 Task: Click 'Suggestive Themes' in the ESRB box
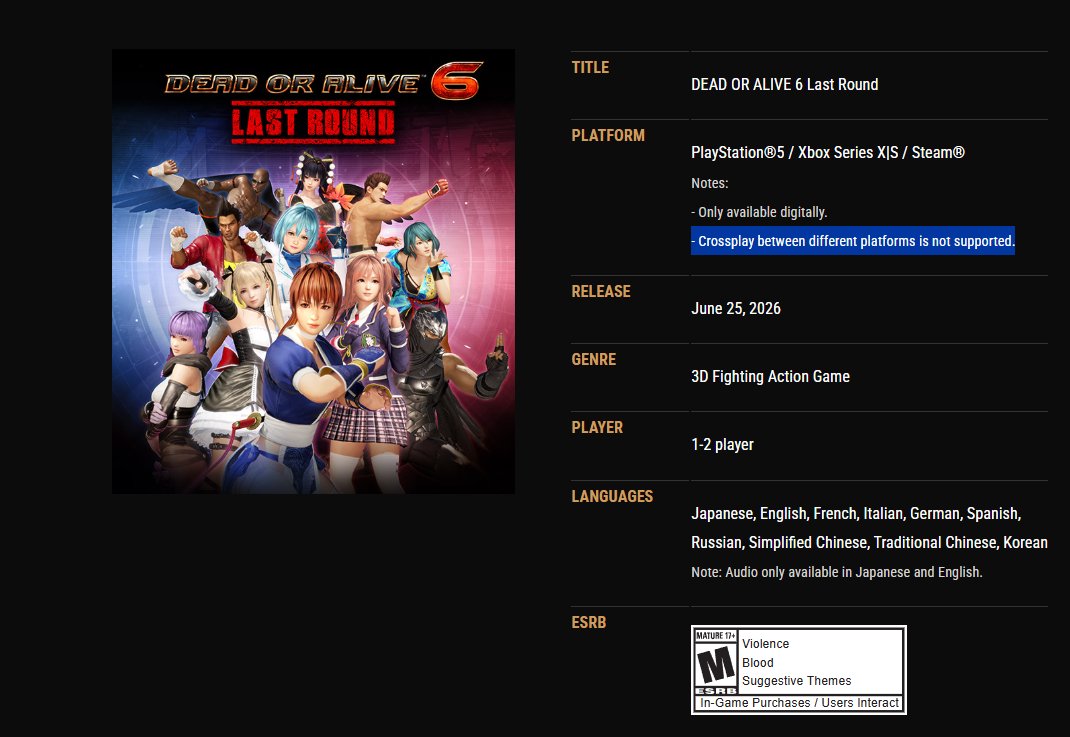pos(797,680)
